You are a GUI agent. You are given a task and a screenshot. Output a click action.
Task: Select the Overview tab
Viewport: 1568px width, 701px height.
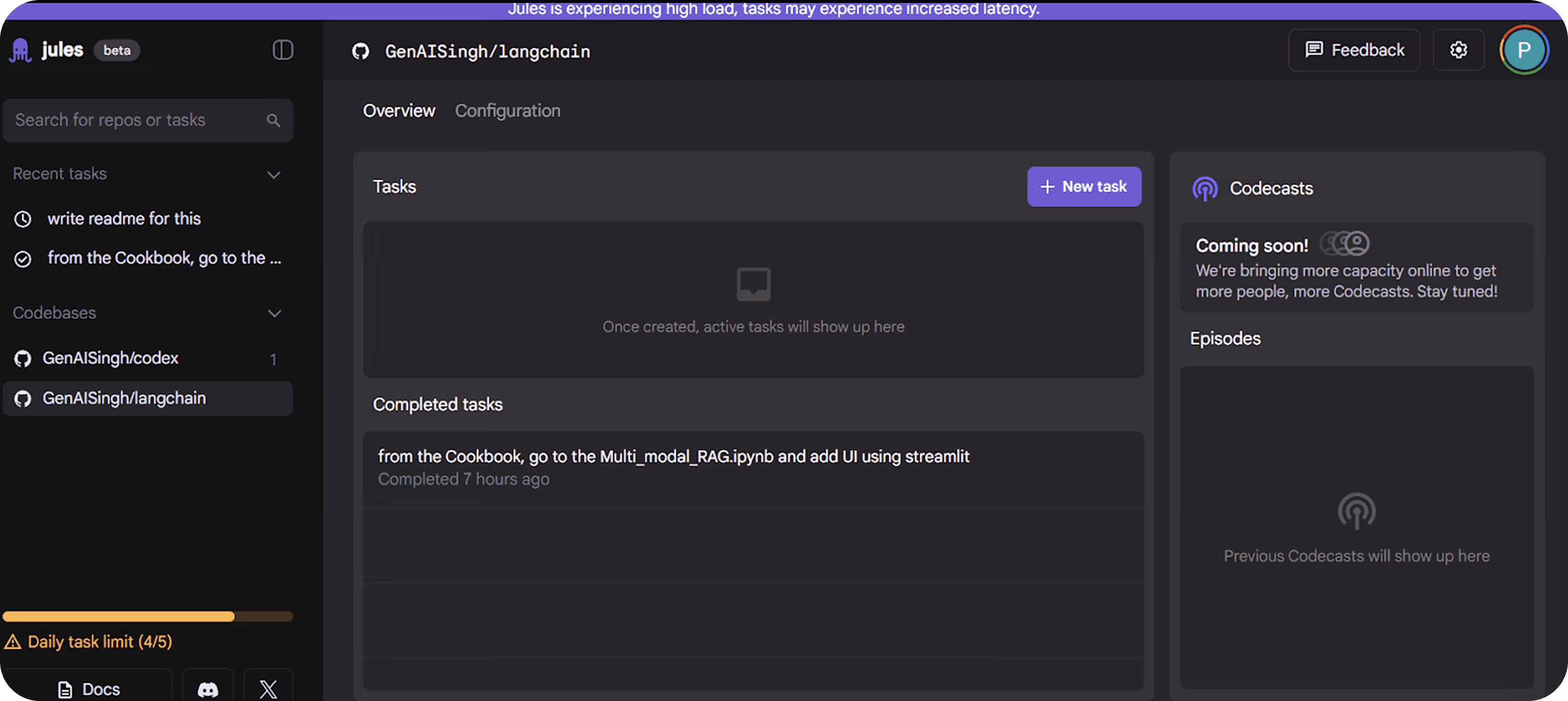click(398, 111)
